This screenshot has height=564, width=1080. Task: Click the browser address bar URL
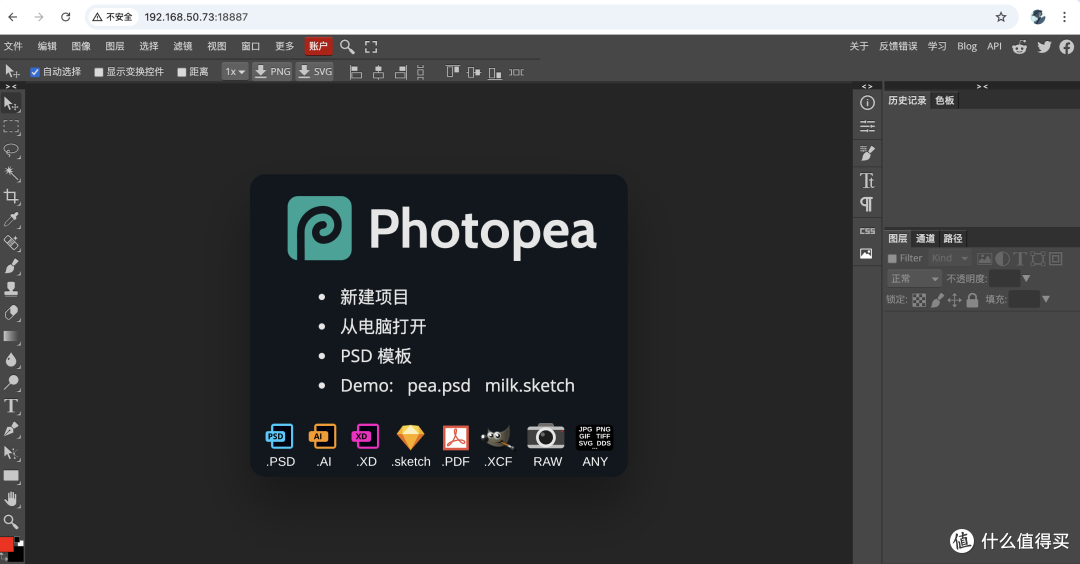(x=196, y=17)
